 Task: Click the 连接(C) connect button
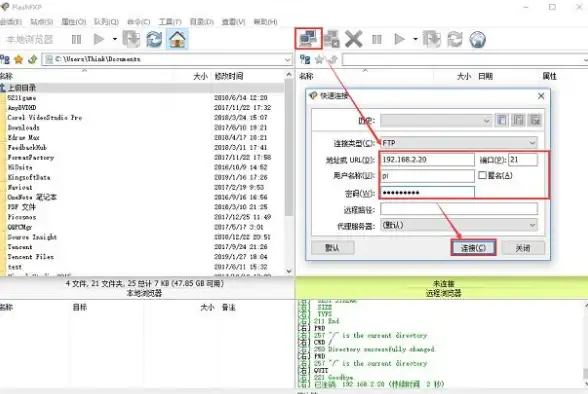[473, 248]
